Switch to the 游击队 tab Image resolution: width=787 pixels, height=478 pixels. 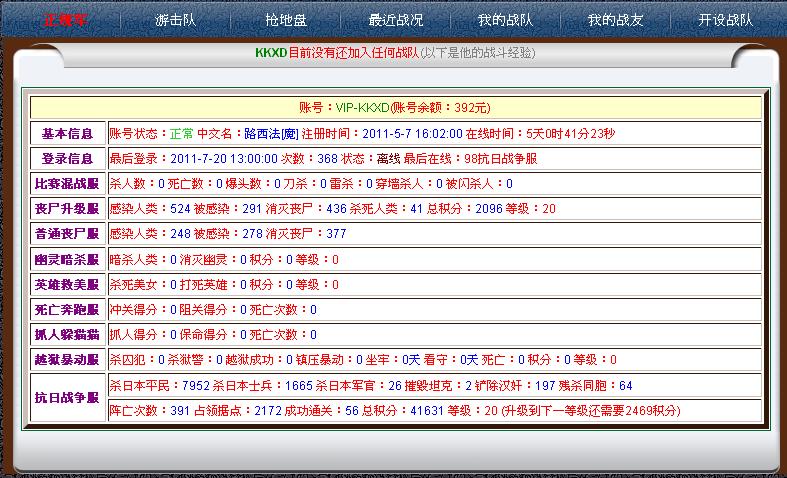point(175,20)
